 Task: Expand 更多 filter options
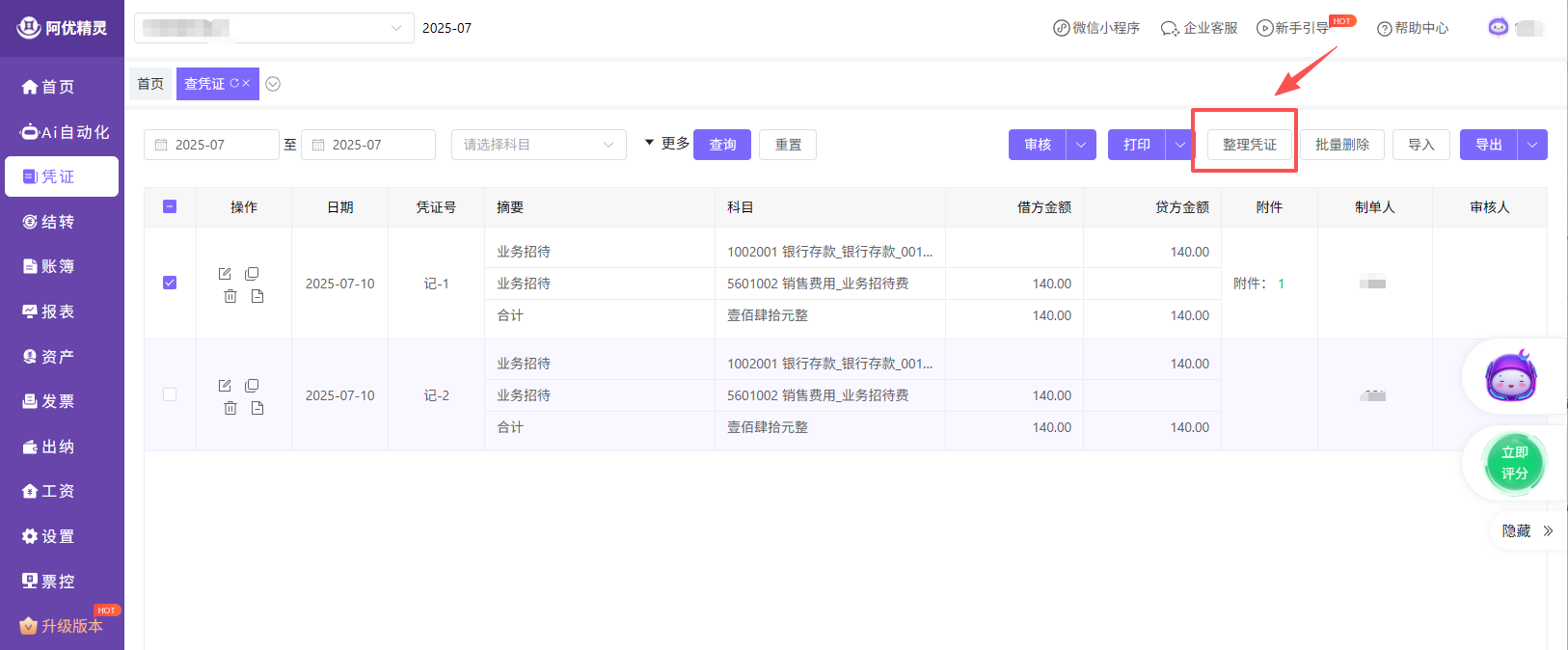(x=667, y=144)
